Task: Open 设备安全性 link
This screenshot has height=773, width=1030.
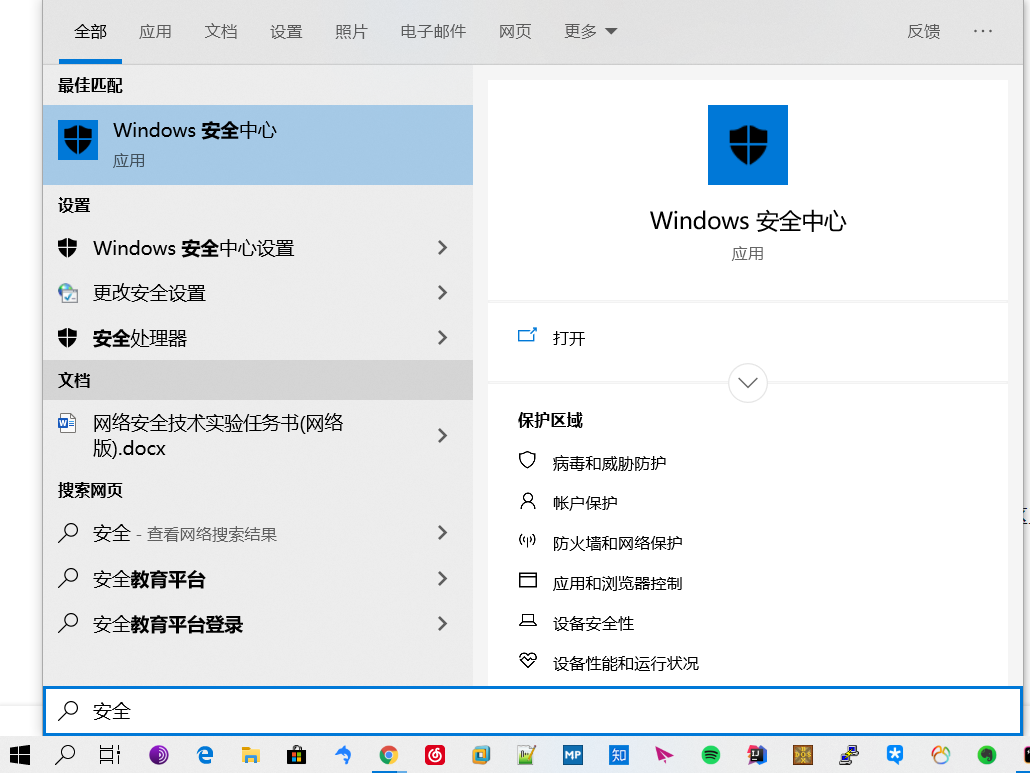Action: [x=593, y=623]
